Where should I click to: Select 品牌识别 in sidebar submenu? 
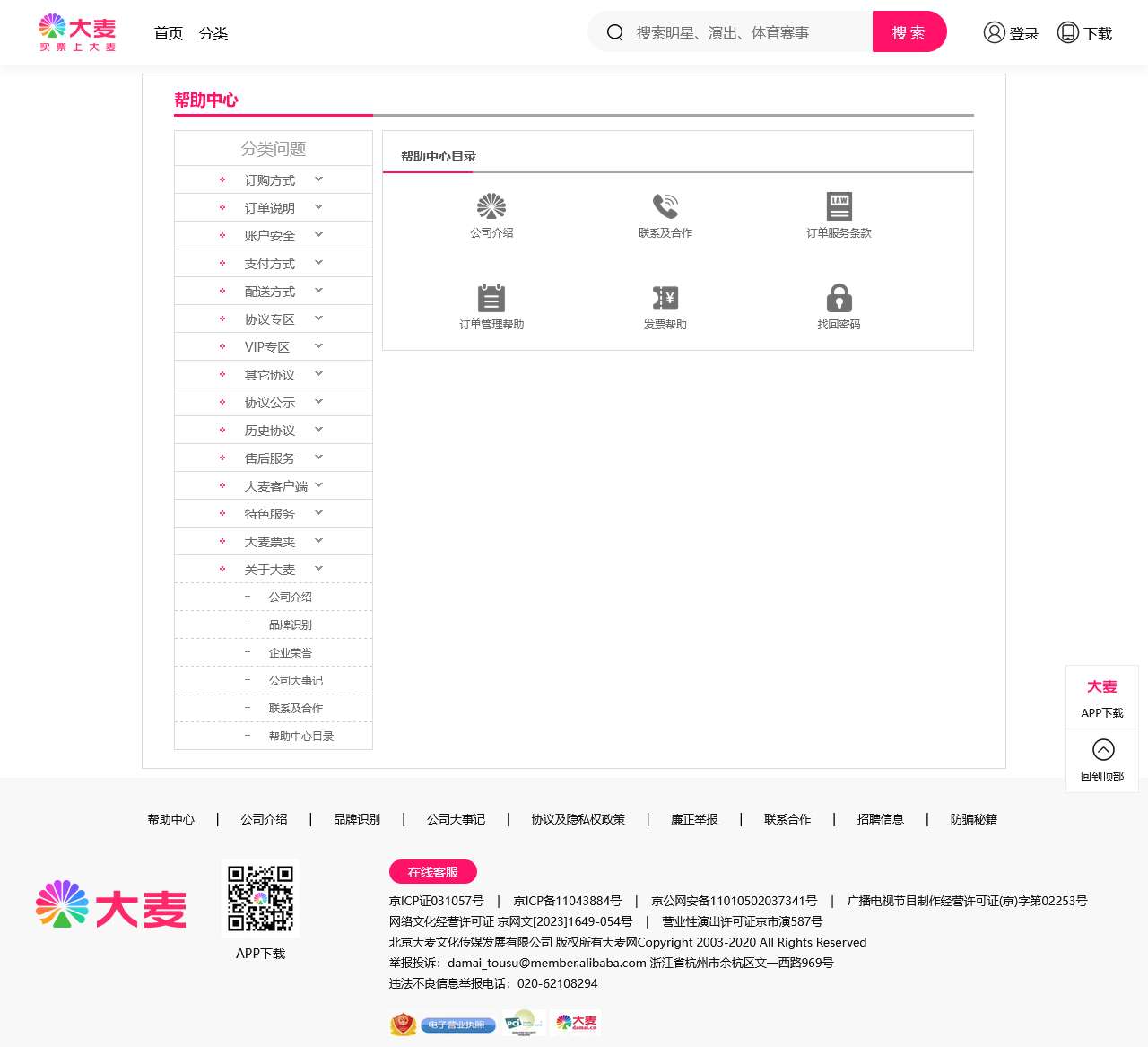291,624
